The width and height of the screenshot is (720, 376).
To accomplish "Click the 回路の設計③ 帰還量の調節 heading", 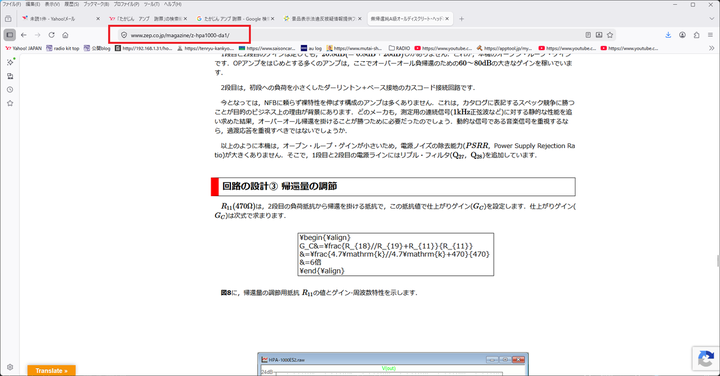I will (280, 186).
